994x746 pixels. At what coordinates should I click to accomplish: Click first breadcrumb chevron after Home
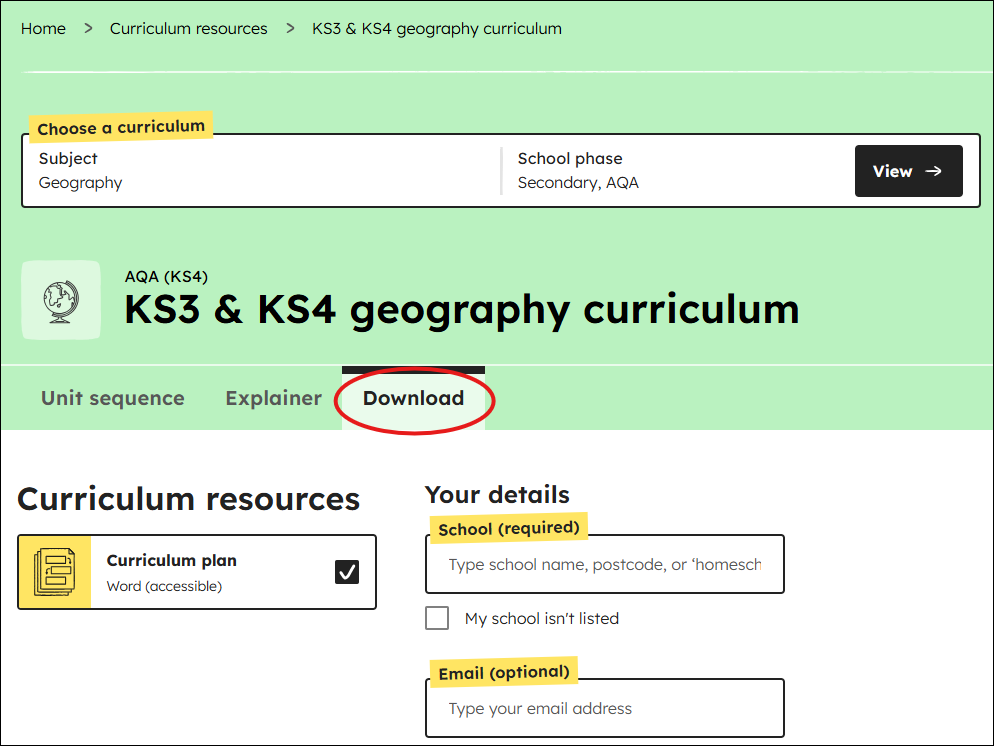(88, 29)
